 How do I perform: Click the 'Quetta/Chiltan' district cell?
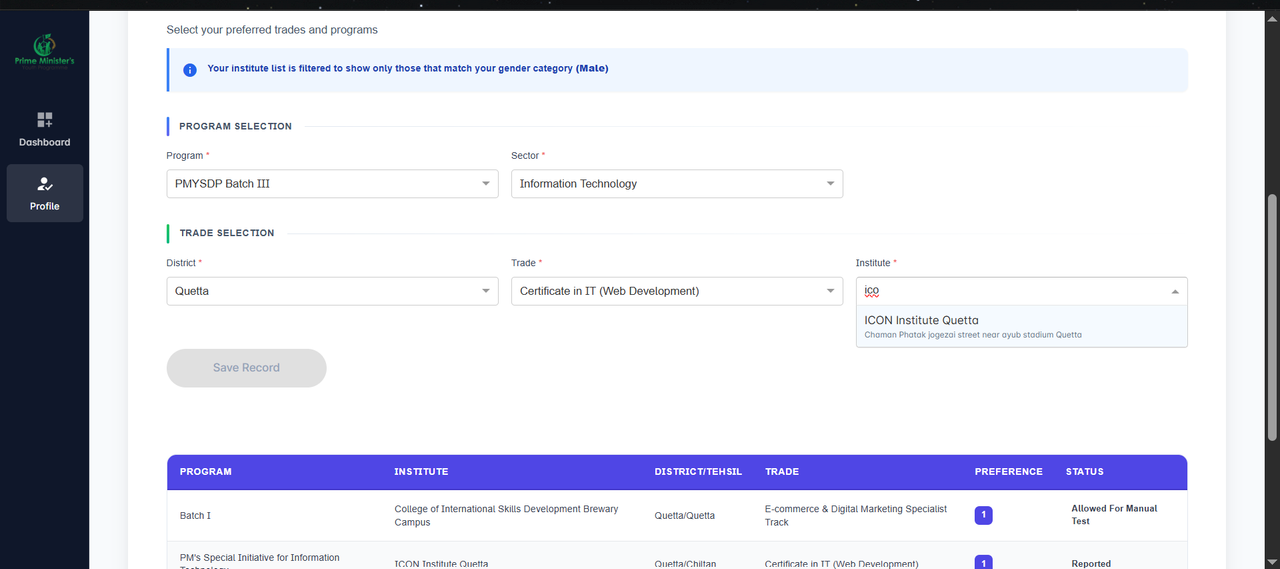686,563
